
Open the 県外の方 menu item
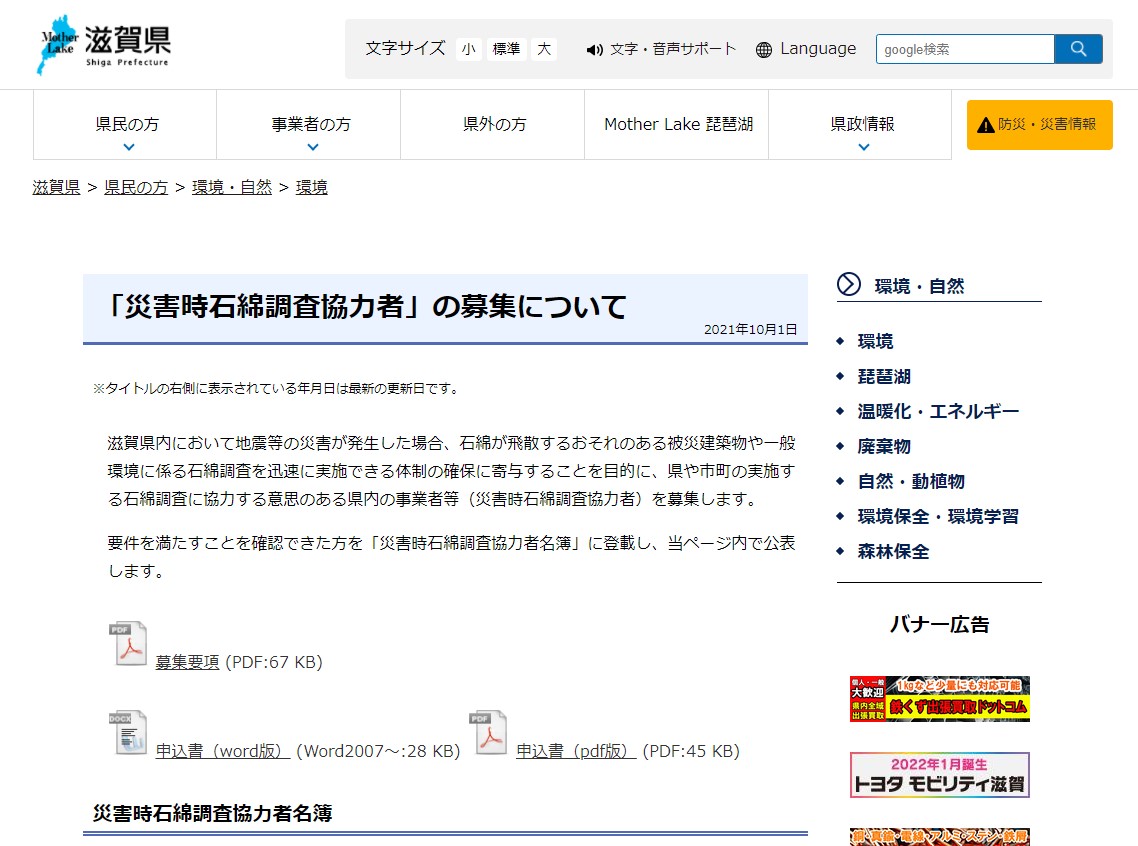(x=494, y=125)
